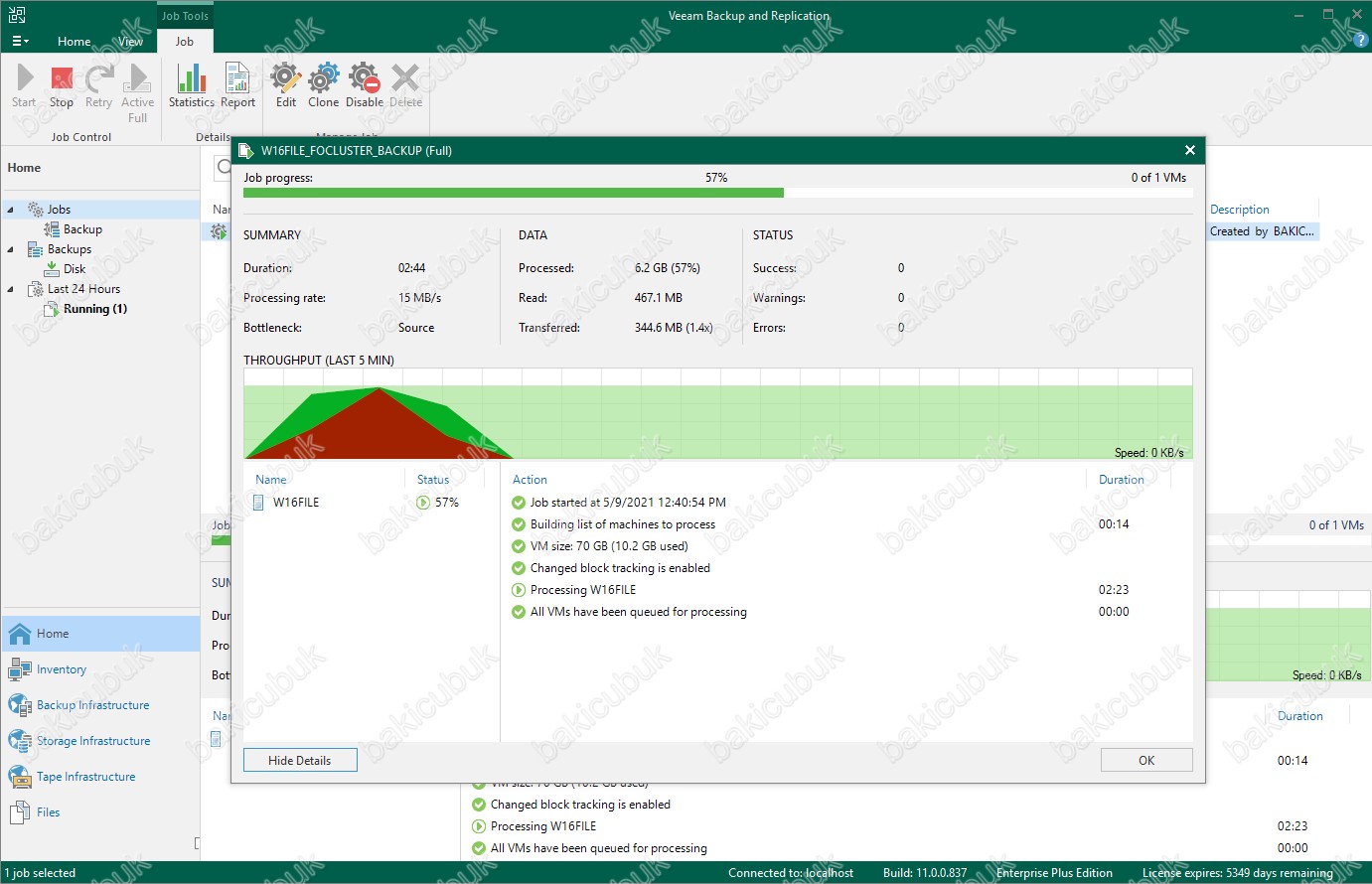Select Backup under Jobs
Screen dimensions: 1372x884
click(82, 229)
